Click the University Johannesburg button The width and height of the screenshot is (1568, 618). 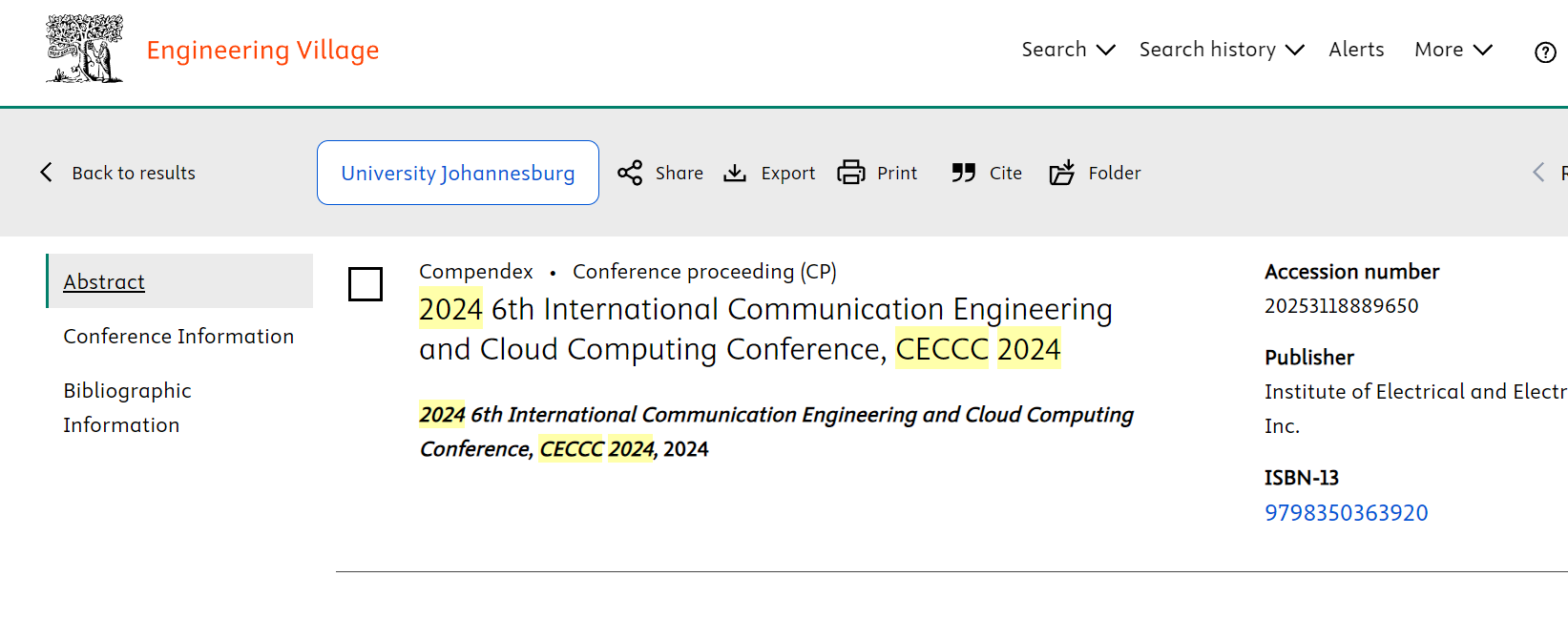pyautogui.click(x=458, y=173)
